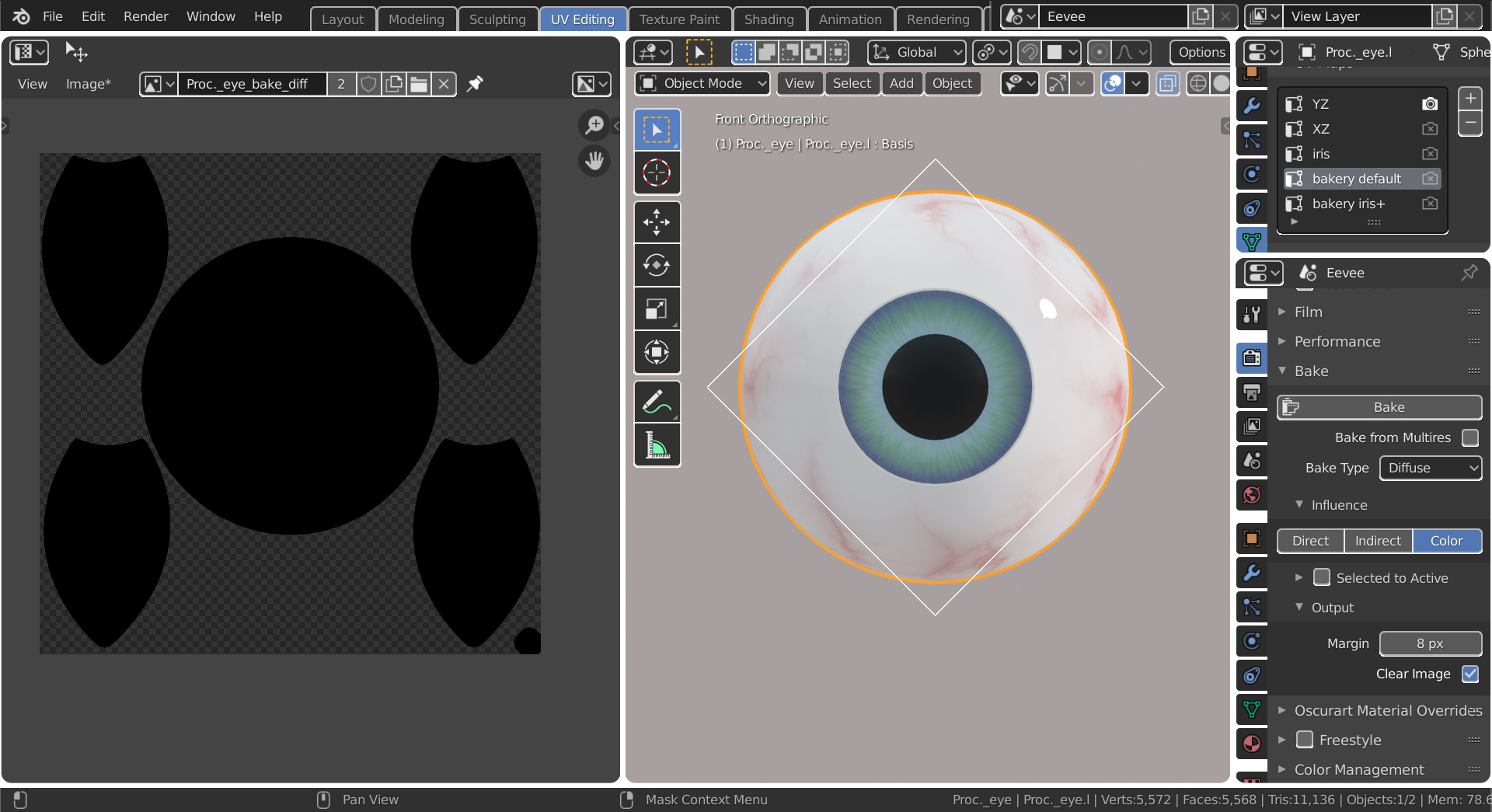Viewport: 1492px width, 812px height.
Task: Open the Render menu
Action: click(145, 16)
